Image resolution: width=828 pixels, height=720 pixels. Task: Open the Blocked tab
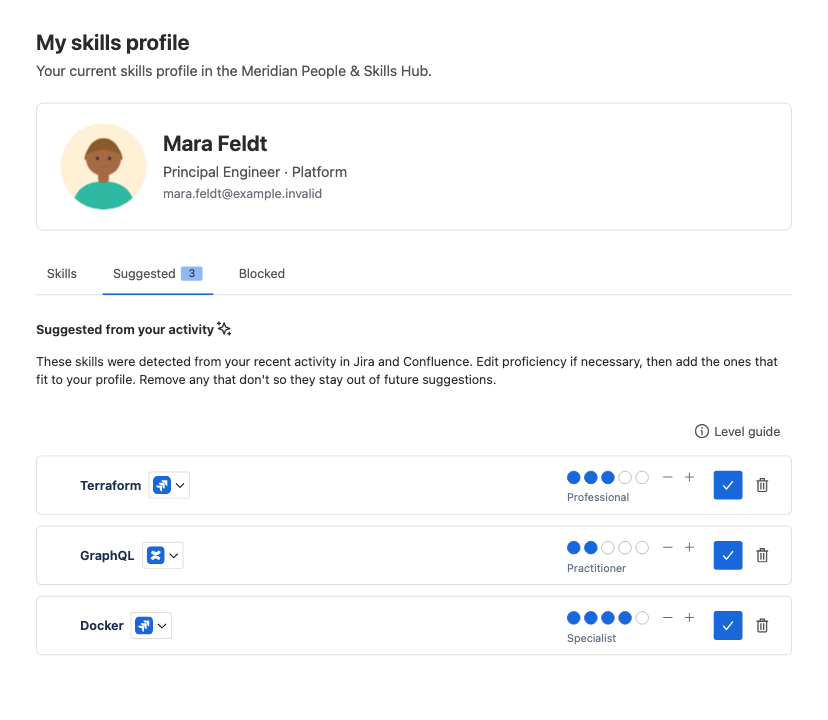pos(261,274)
